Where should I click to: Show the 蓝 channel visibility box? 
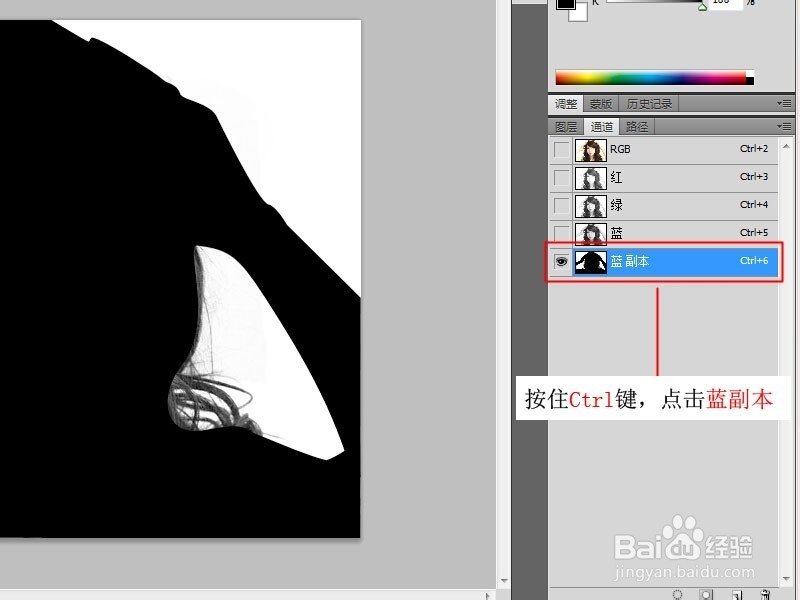[561, 233]
